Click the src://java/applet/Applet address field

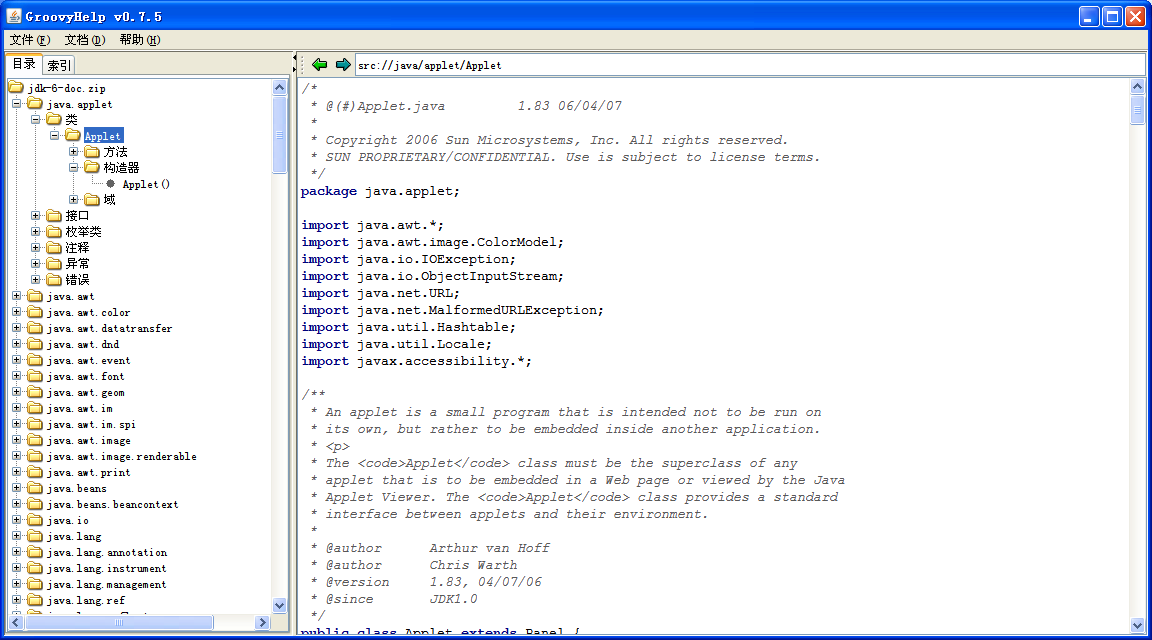(750, 65)
